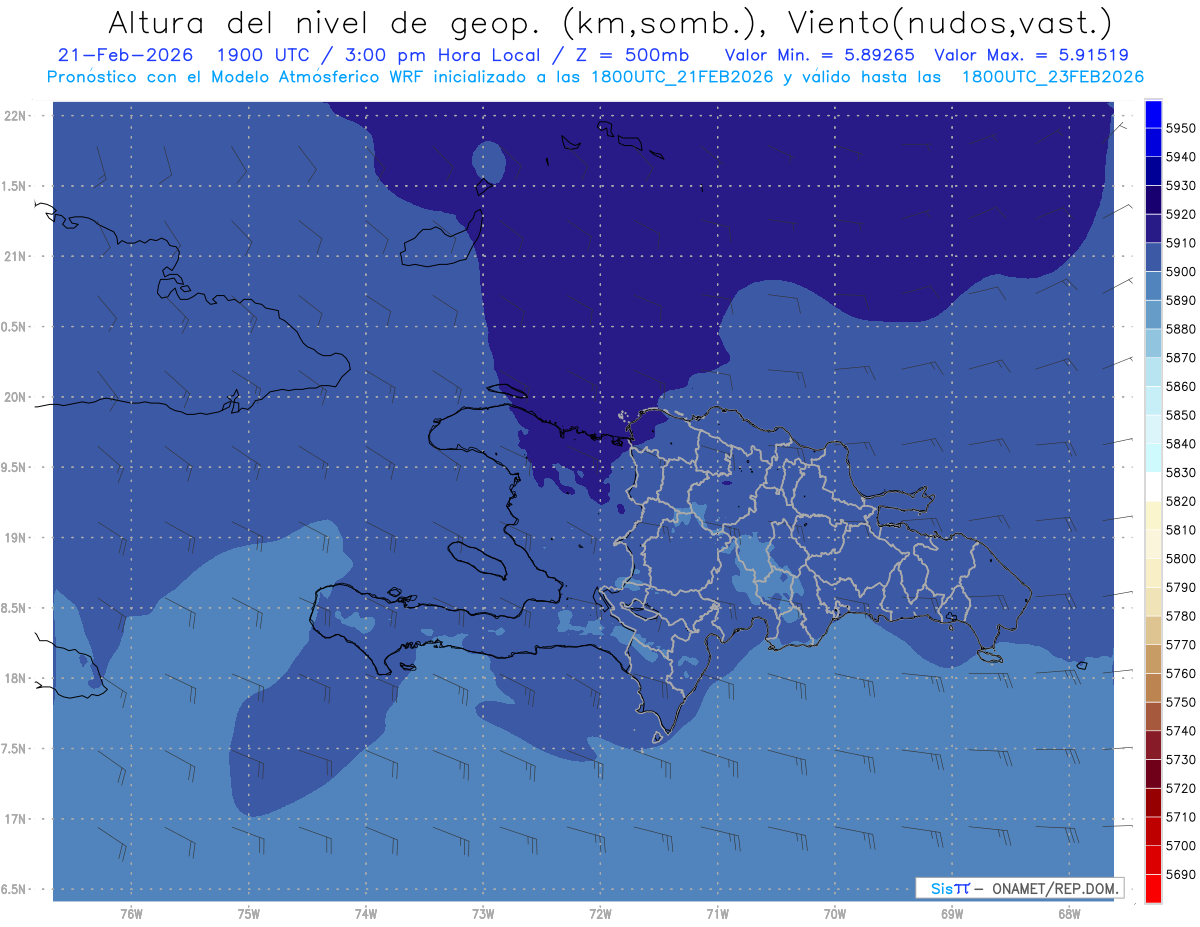Click longitude label '68W'
1200x927 pixels.
[x=1069, y=913]
